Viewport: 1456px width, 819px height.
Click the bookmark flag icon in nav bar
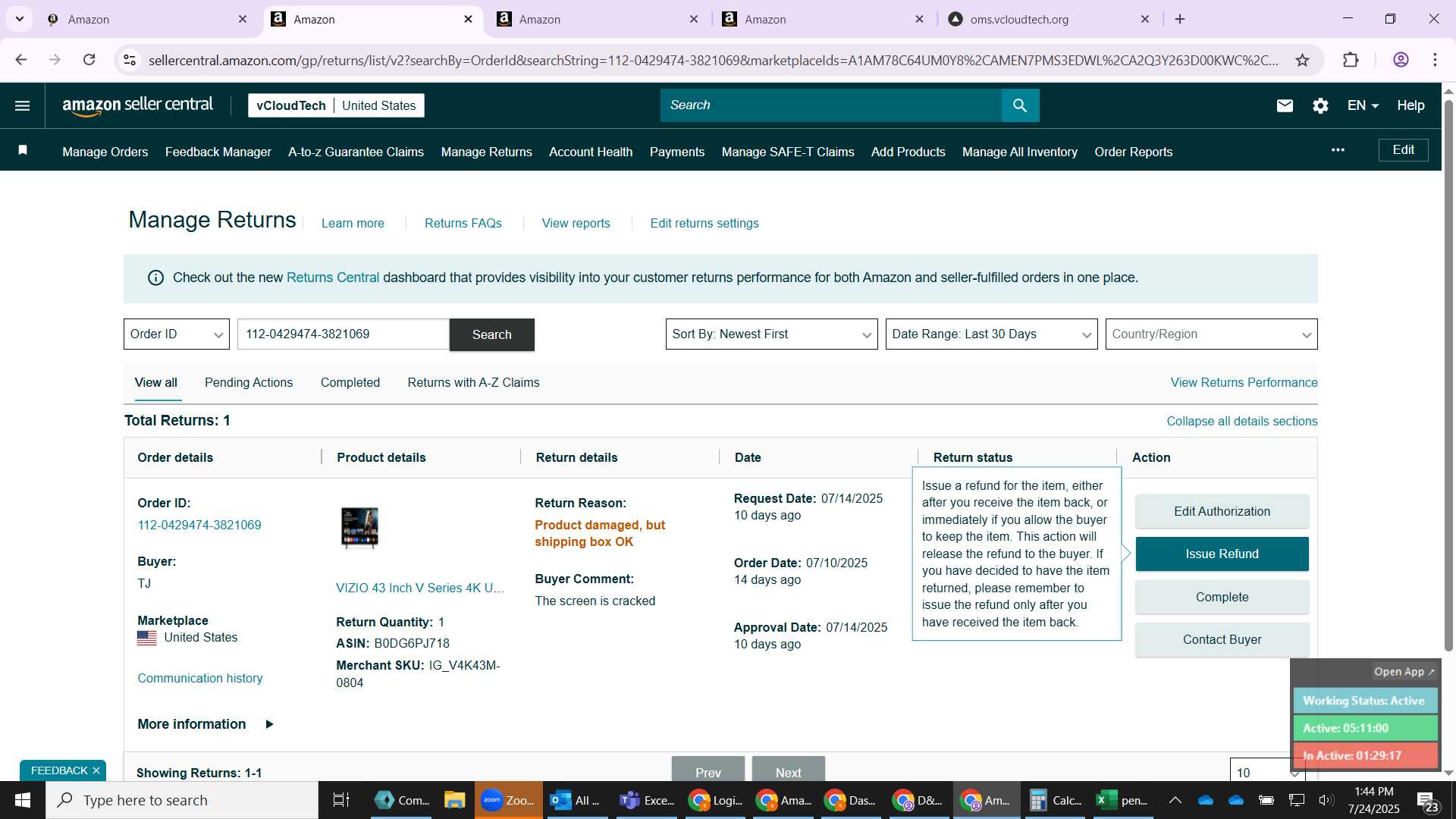click(23, 151)
